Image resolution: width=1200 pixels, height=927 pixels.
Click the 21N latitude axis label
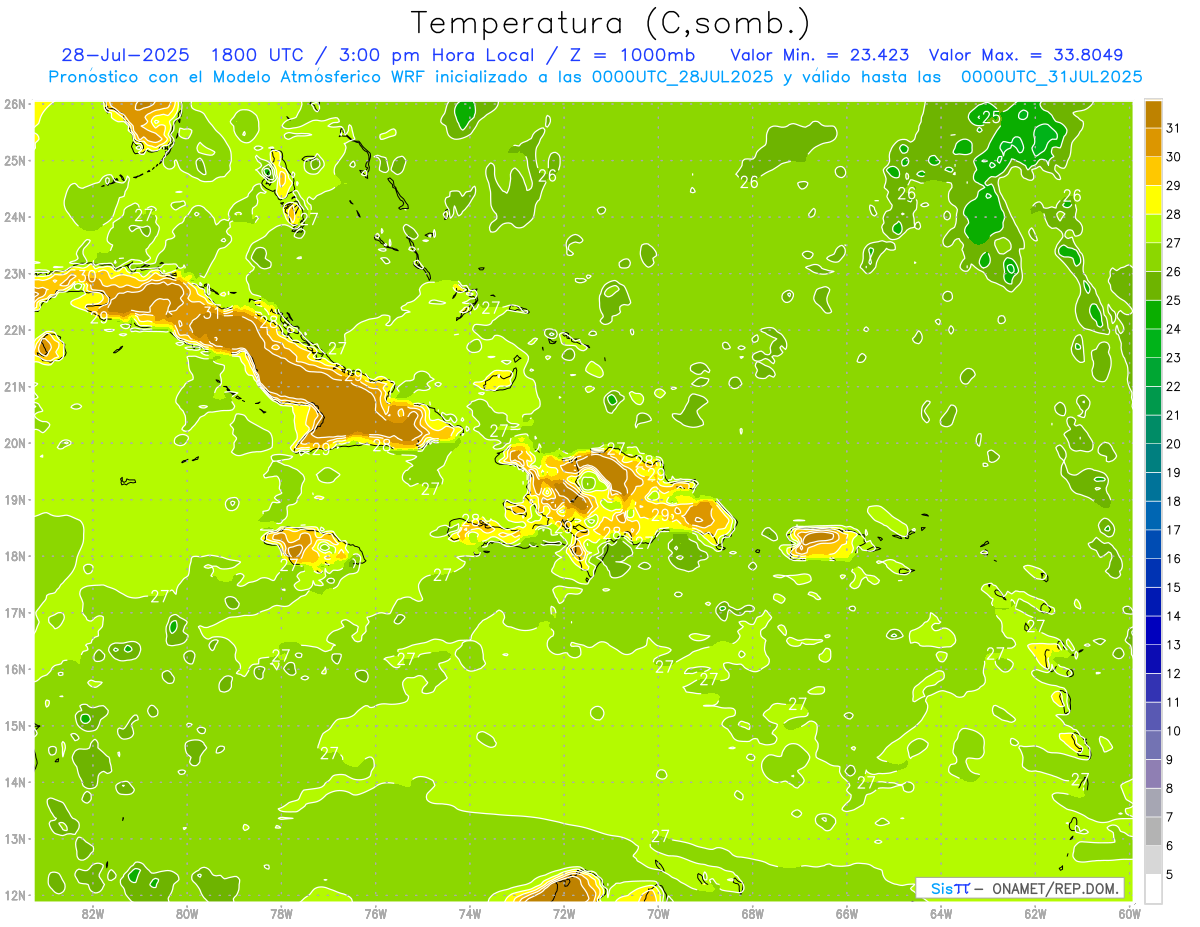pos(15,386)
